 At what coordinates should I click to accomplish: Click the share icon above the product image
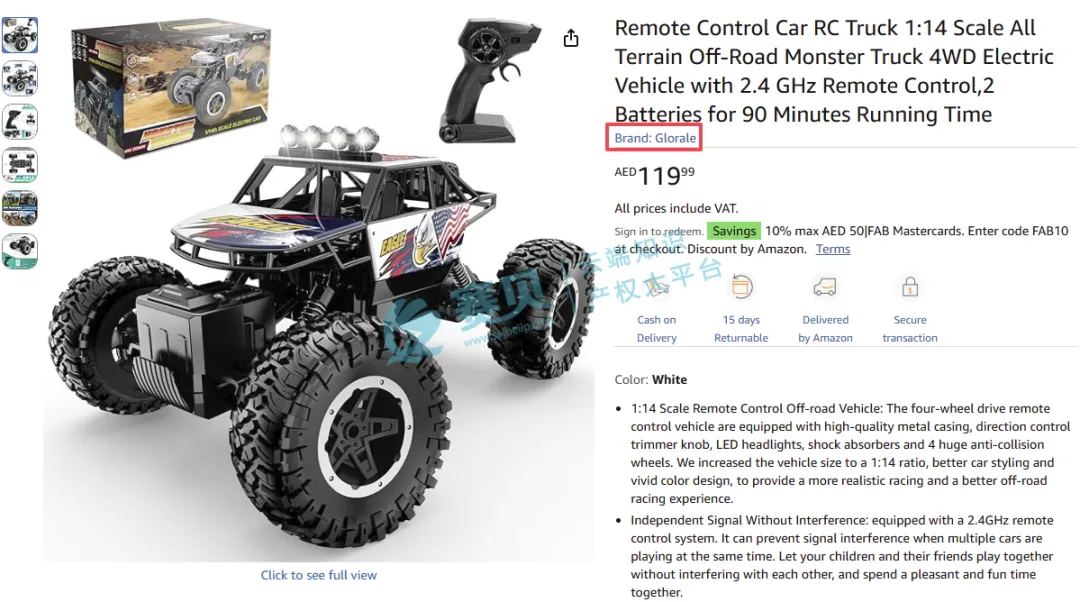tap(571, 38)
